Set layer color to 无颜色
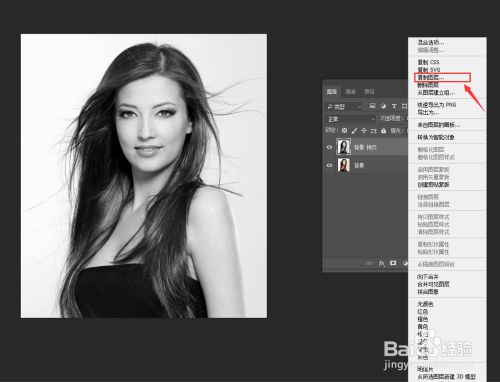 (x=425, y=304)
